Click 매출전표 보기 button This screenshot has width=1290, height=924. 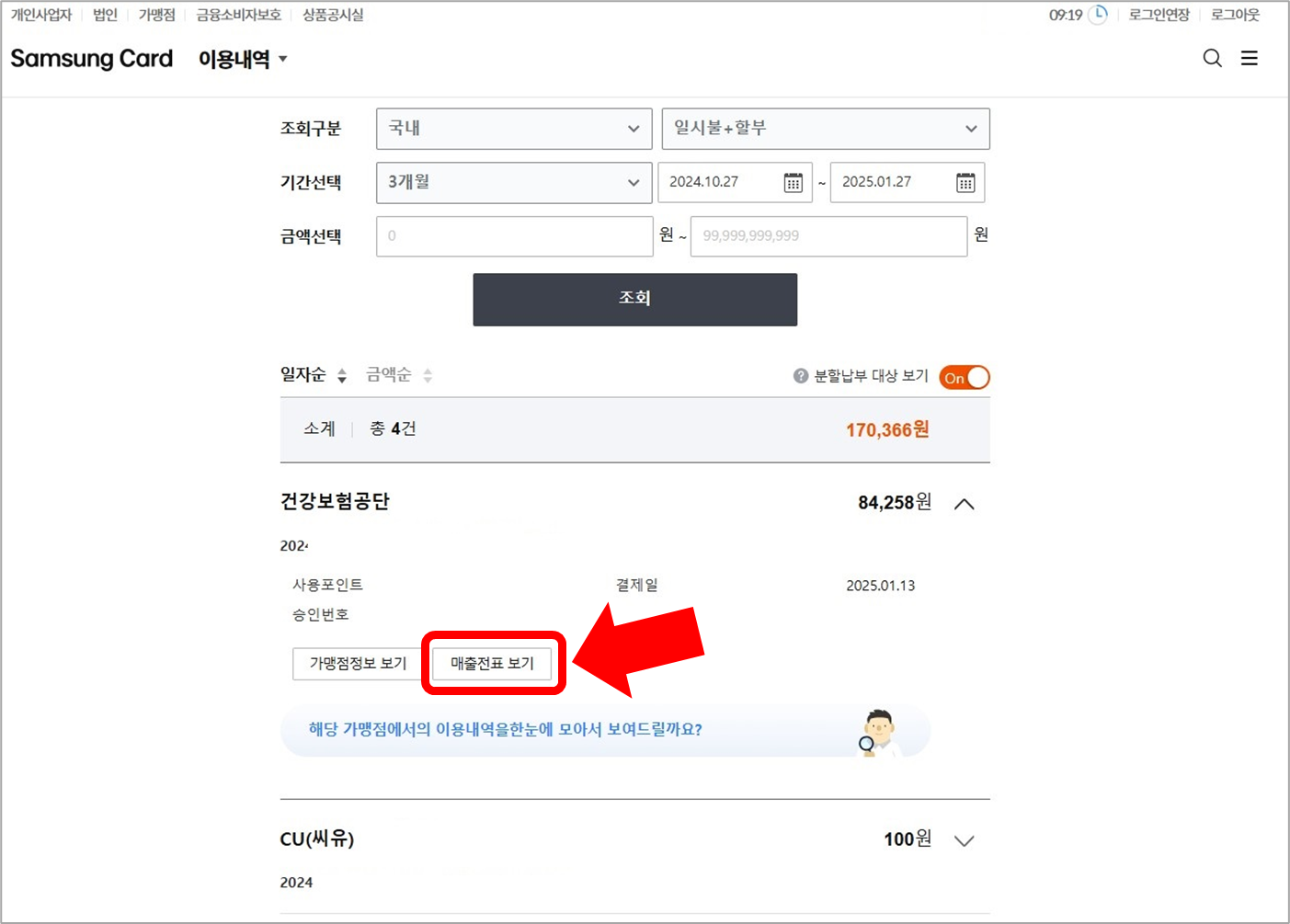tap(492, 664)
